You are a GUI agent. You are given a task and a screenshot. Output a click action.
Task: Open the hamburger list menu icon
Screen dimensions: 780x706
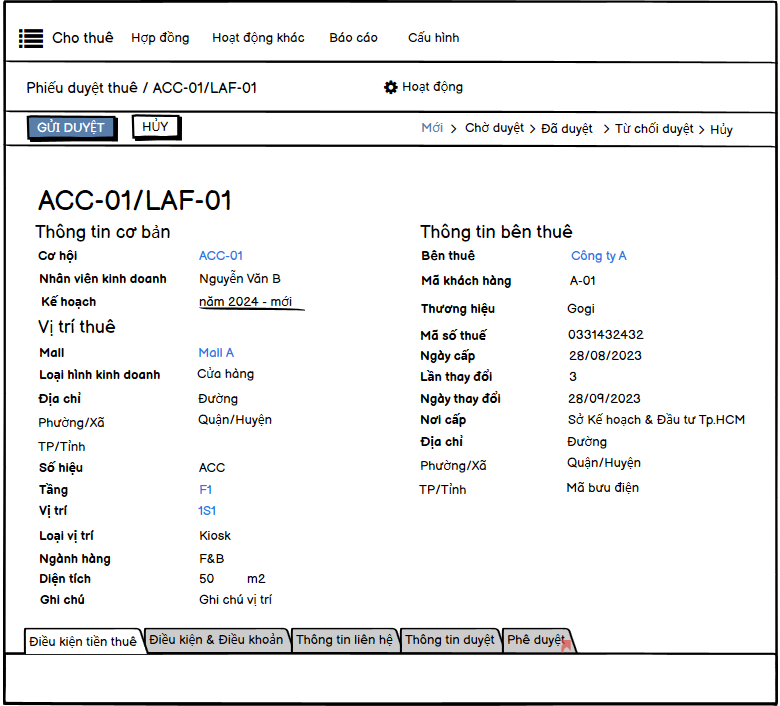[31, 38]
